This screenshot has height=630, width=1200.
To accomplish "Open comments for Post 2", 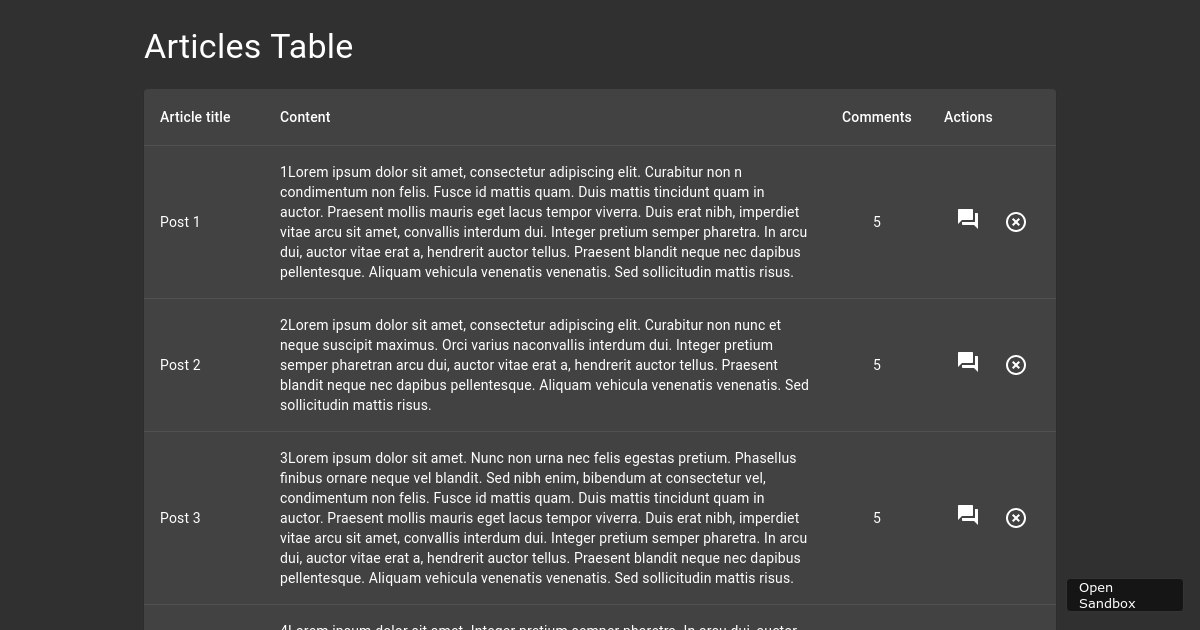I will click(x=968, y=363).
